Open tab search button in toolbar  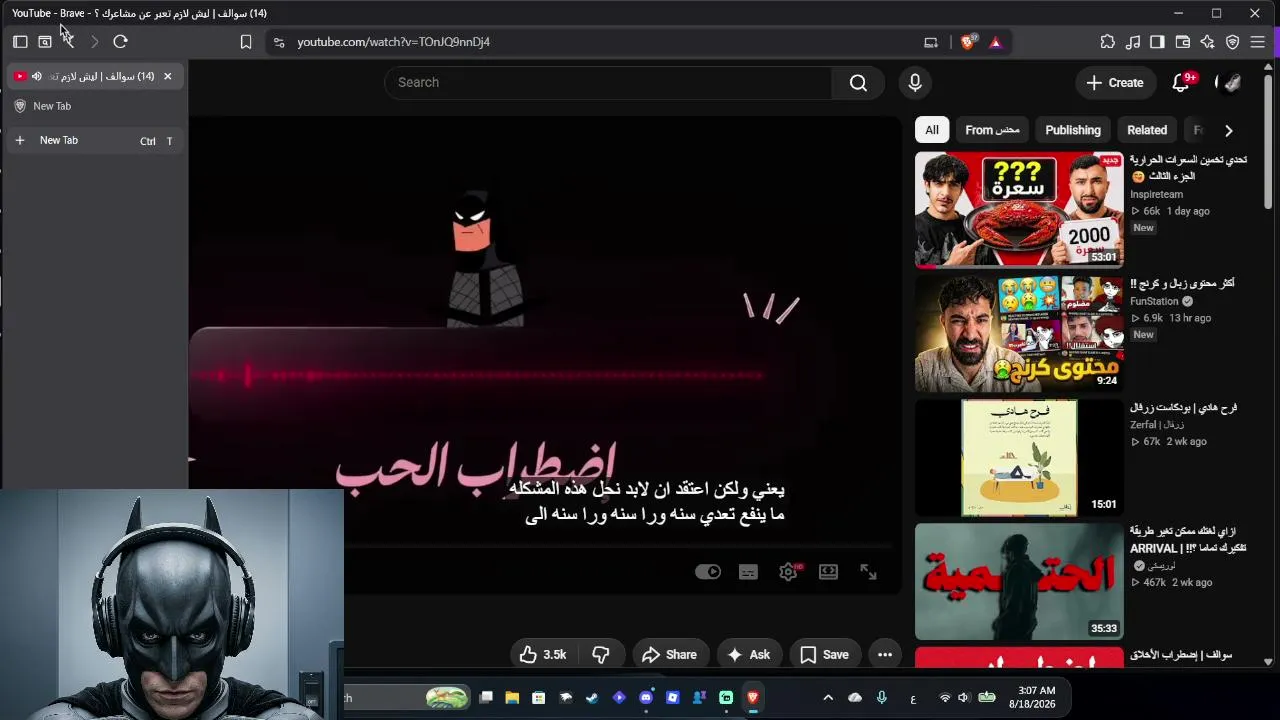(x=45, y=42)
